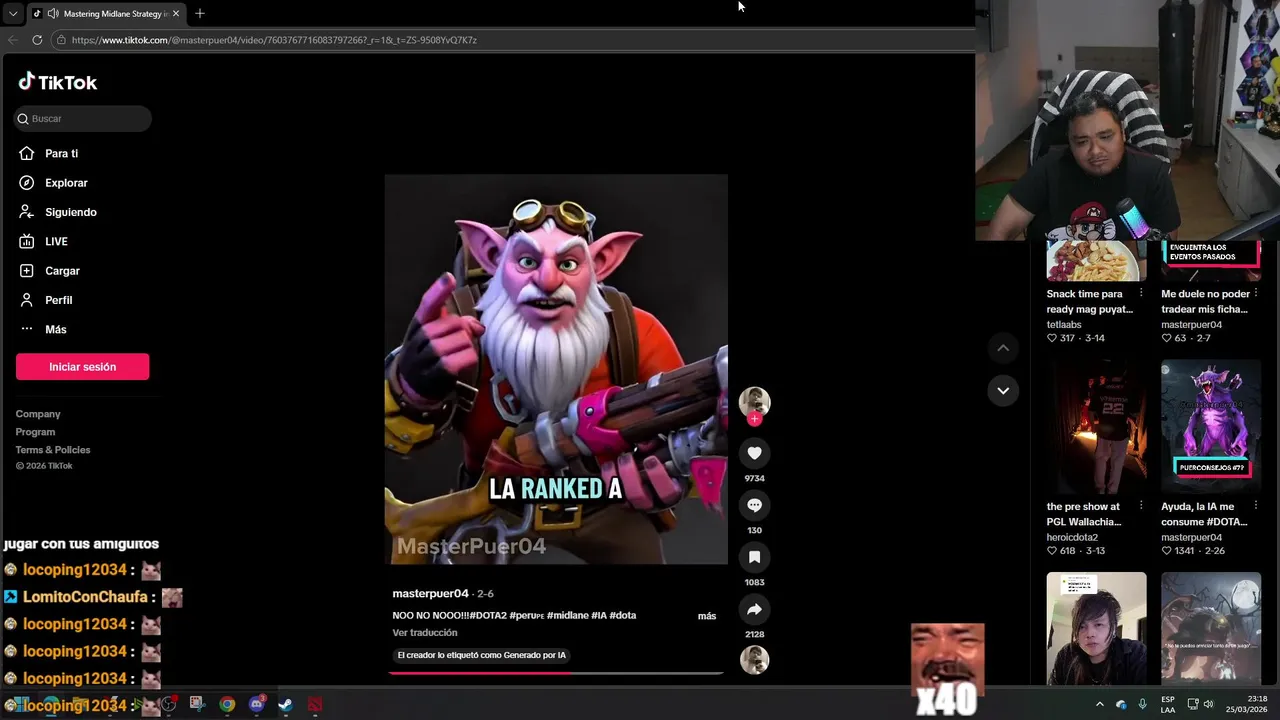Viewport: 1280px width, 720px height.
Task: Open the tab list dropdown arrow
Action: click(13, 13)
